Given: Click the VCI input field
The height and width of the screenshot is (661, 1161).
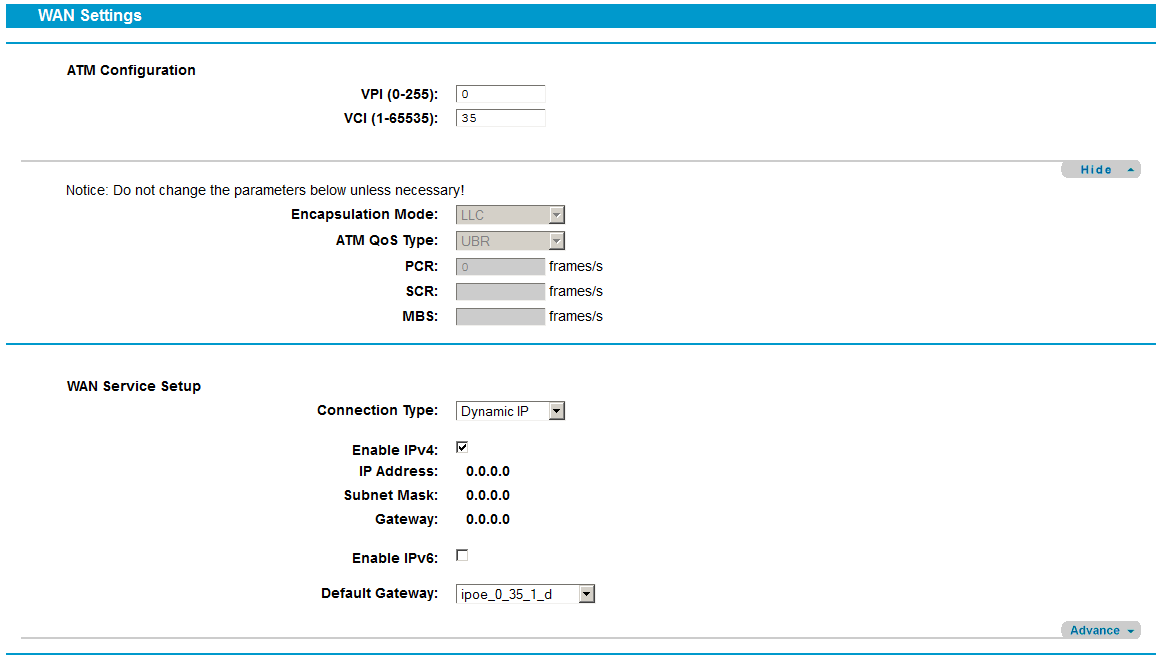Looking at the screenshot, I should tap(499, 117).
